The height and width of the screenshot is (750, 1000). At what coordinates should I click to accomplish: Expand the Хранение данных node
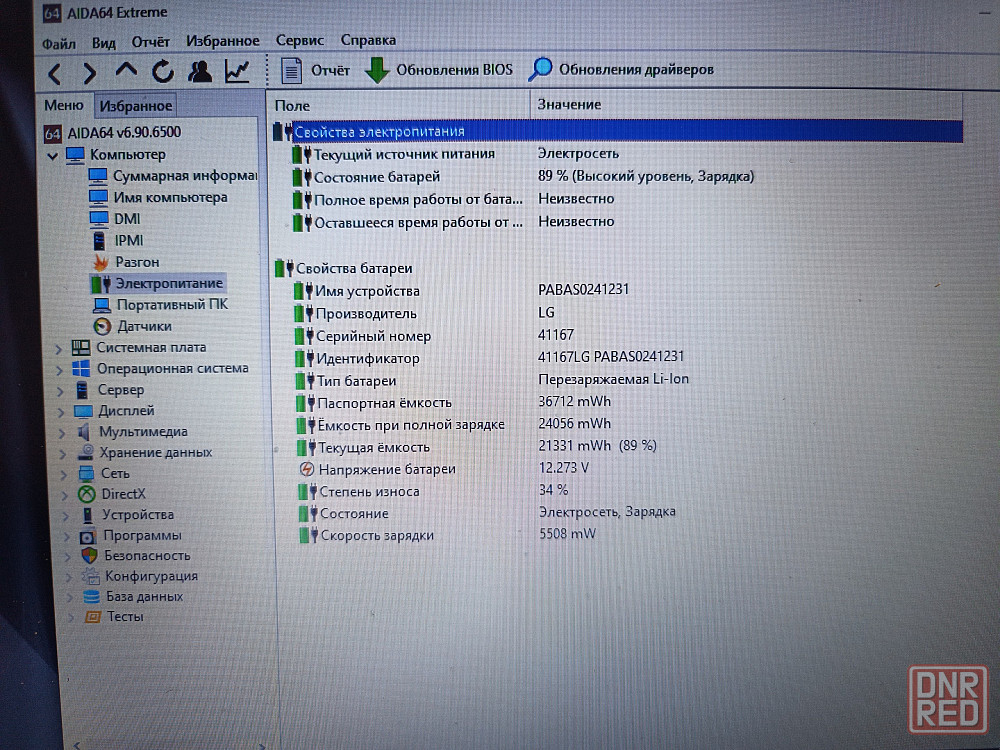coord(63,454)
